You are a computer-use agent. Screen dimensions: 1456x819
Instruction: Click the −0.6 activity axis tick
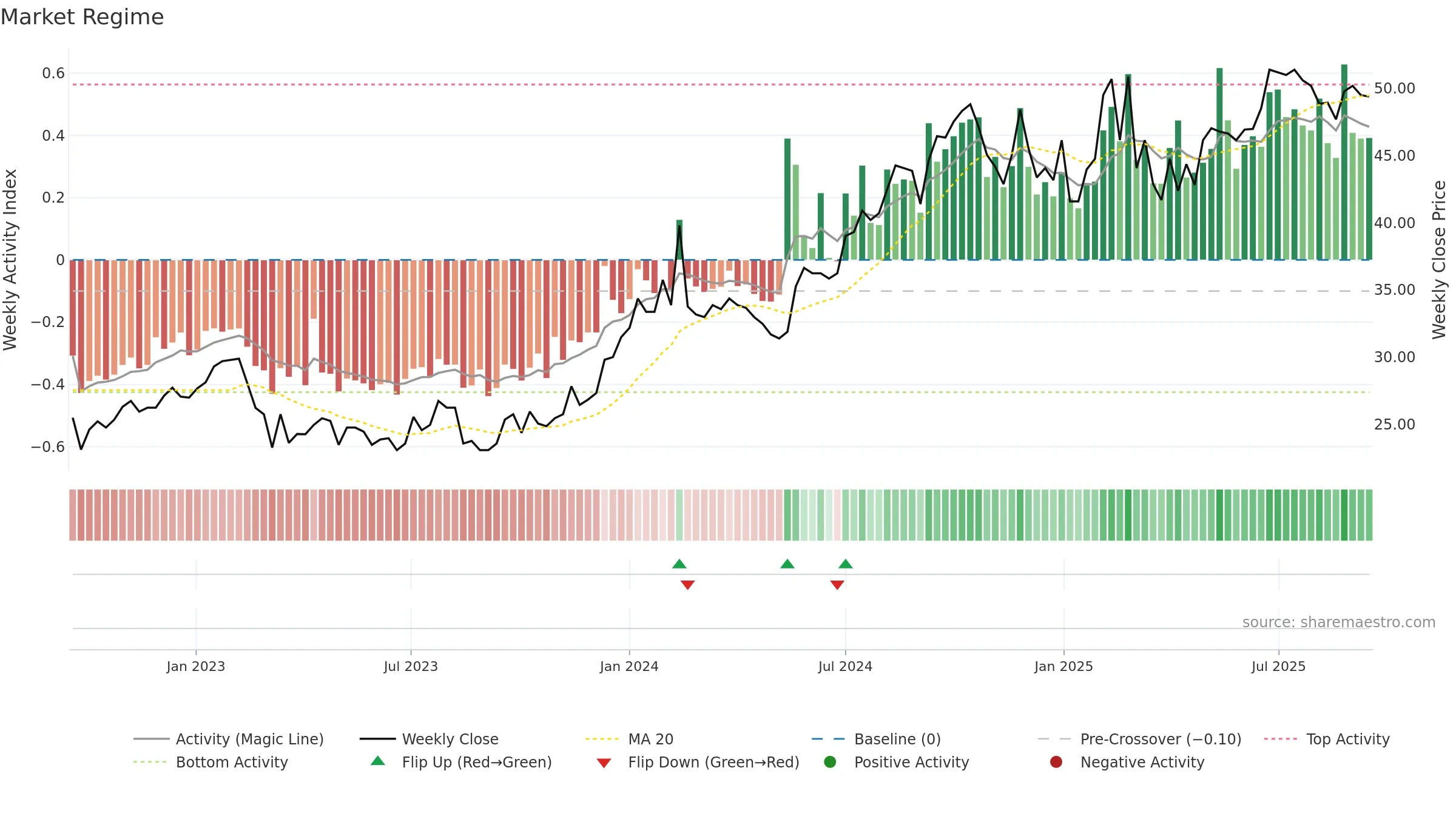[x=48, y=447]
